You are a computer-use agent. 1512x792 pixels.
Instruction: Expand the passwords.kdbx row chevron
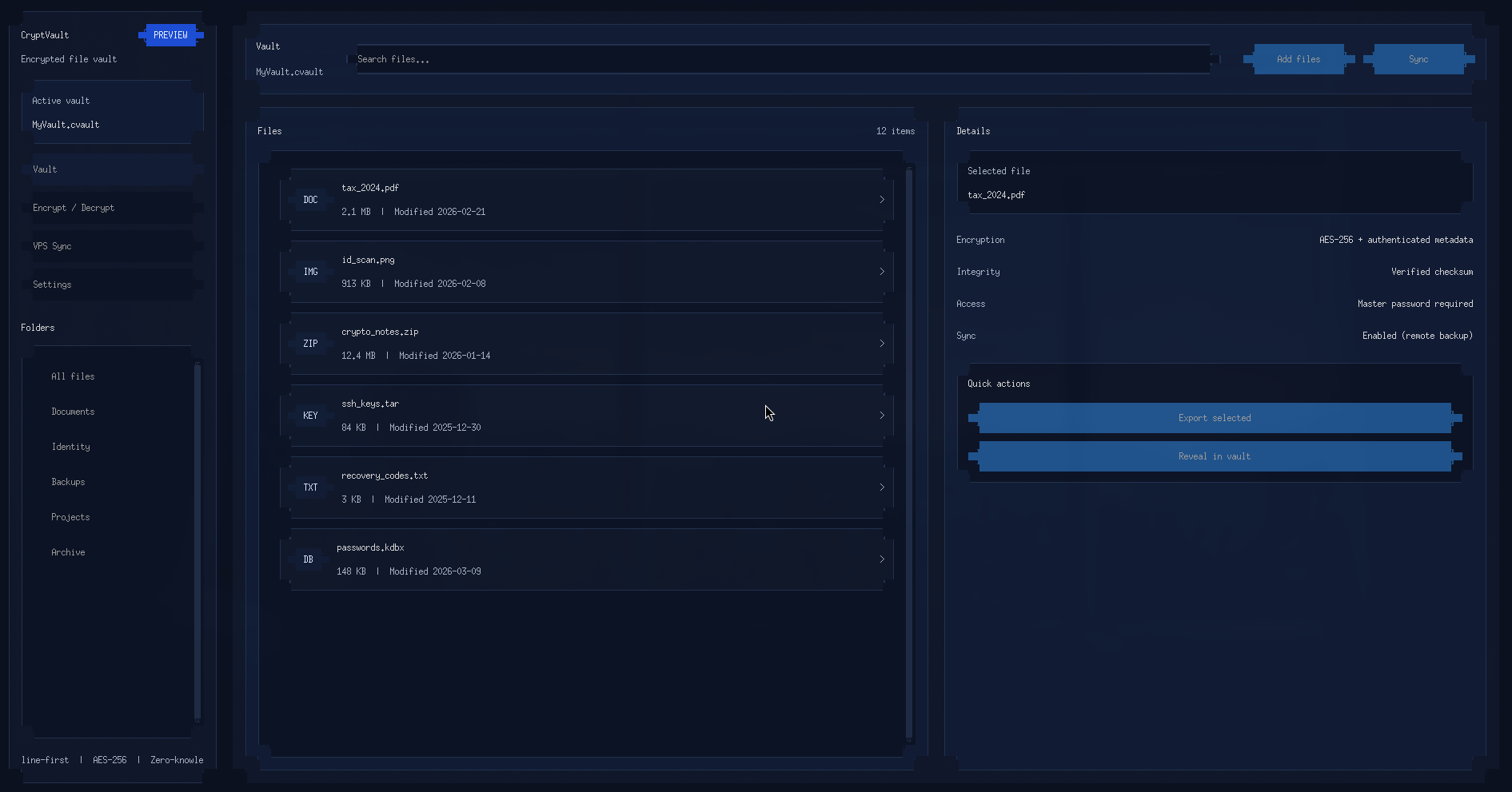tap(882, 559)
